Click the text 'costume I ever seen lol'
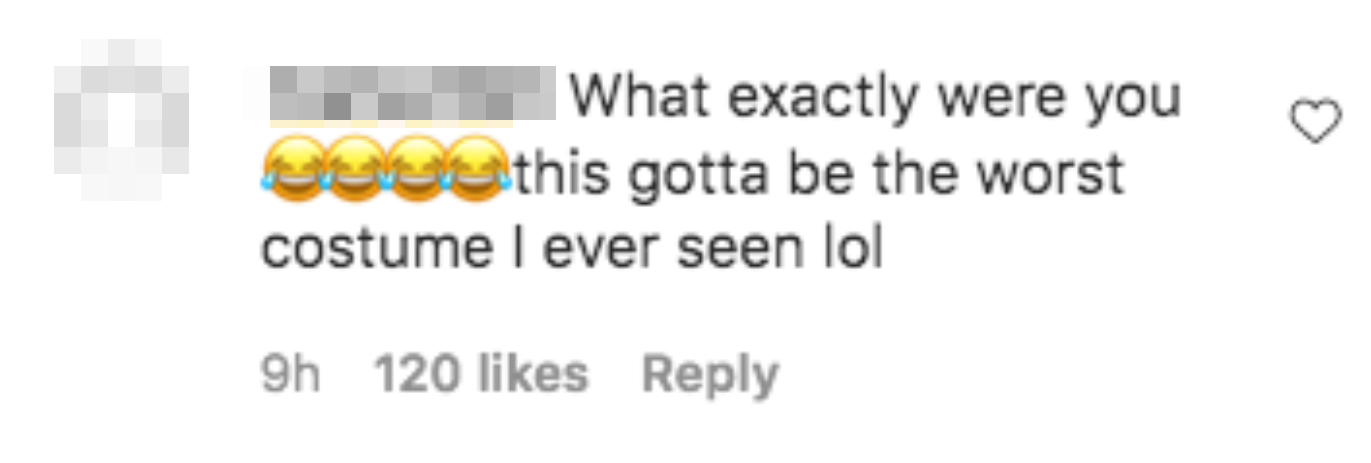The height and width of the screenshot is (463, 1371). 572,249
